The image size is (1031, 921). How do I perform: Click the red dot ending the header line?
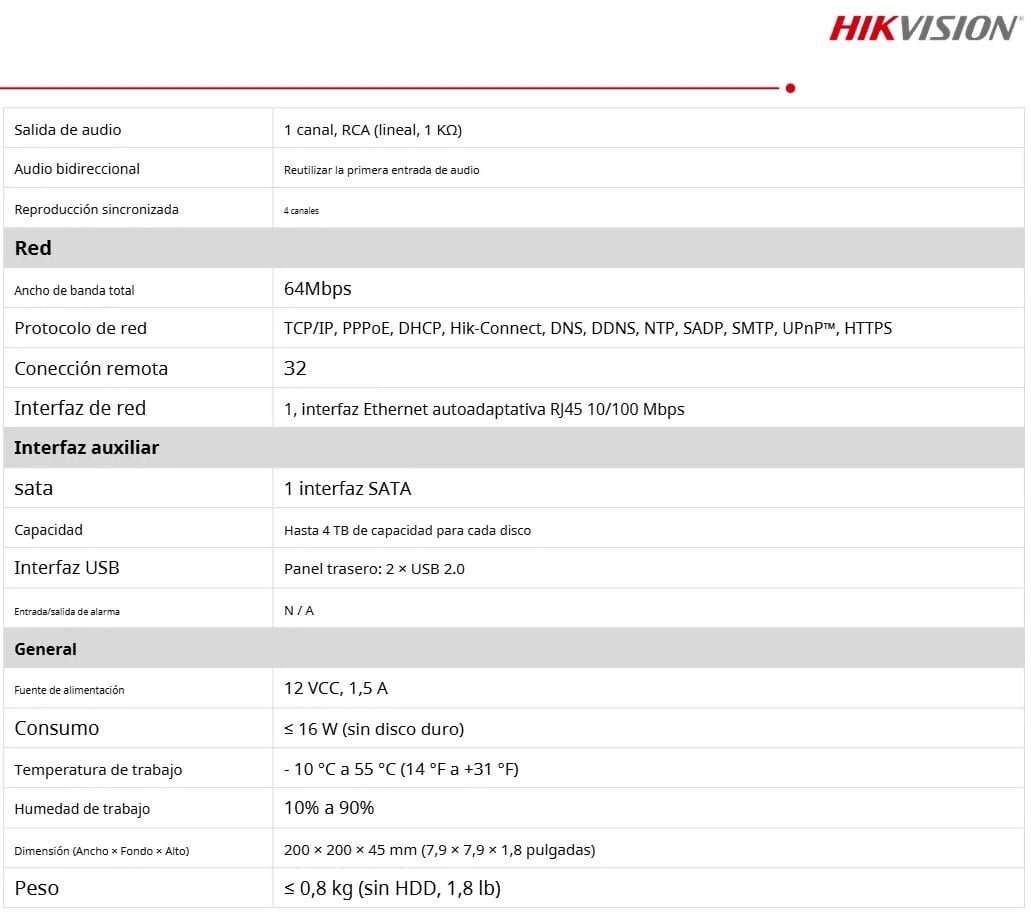790,88
